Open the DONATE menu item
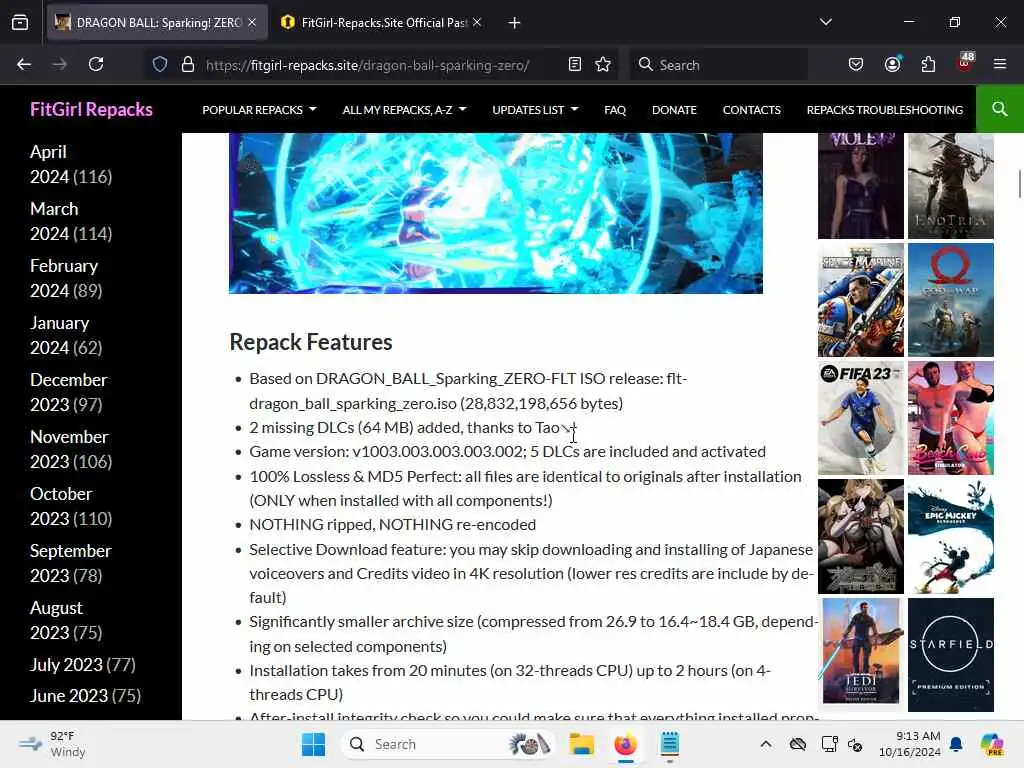1024x768 pixels. (674, 110)
